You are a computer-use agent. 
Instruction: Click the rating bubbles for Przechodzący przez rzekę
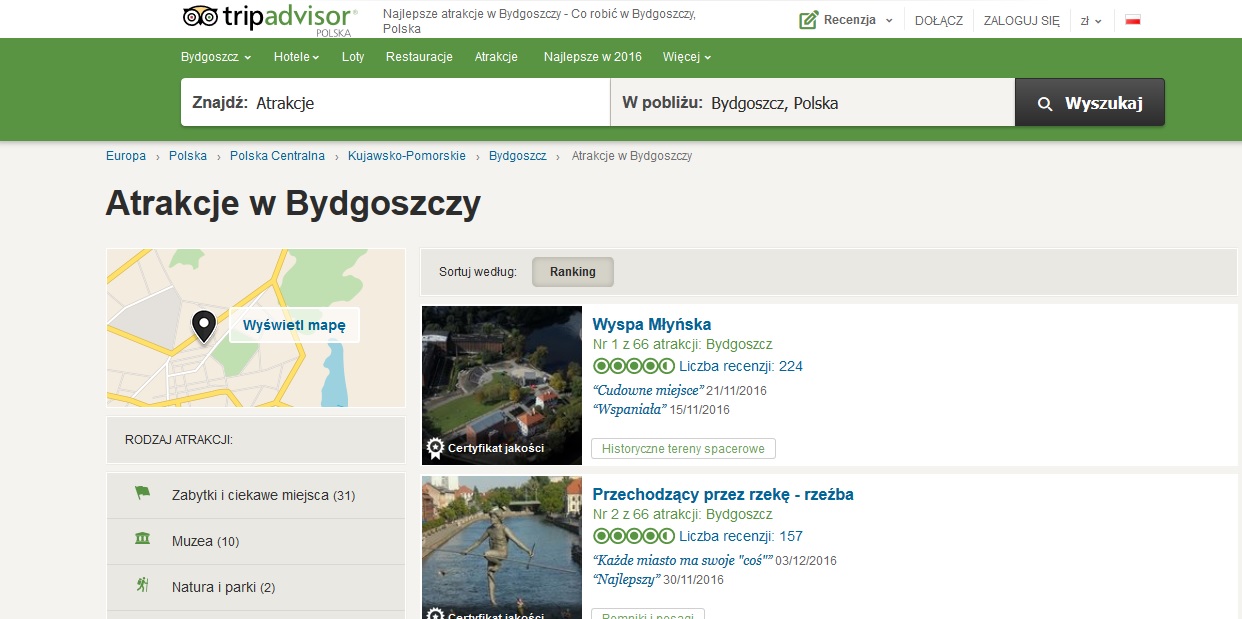634,536
